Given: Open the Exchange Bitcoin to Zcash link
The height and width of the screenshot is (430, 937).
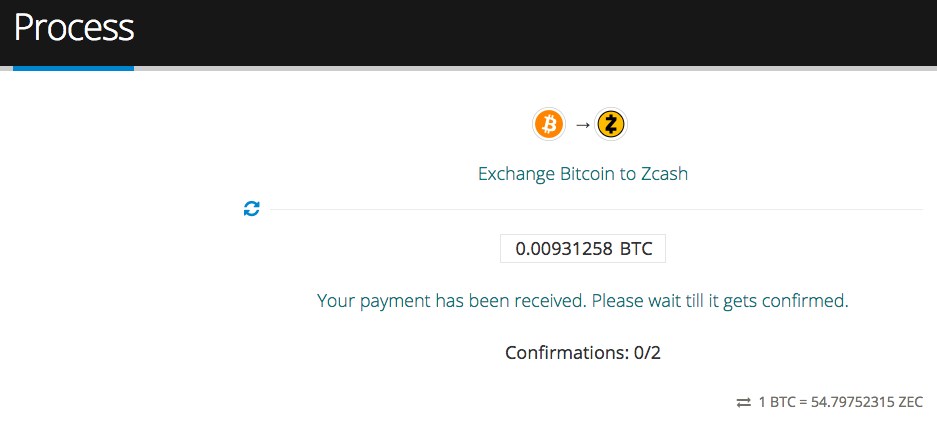Looking at the screenshot, I should pyautogui.click(x=583, y=174).
